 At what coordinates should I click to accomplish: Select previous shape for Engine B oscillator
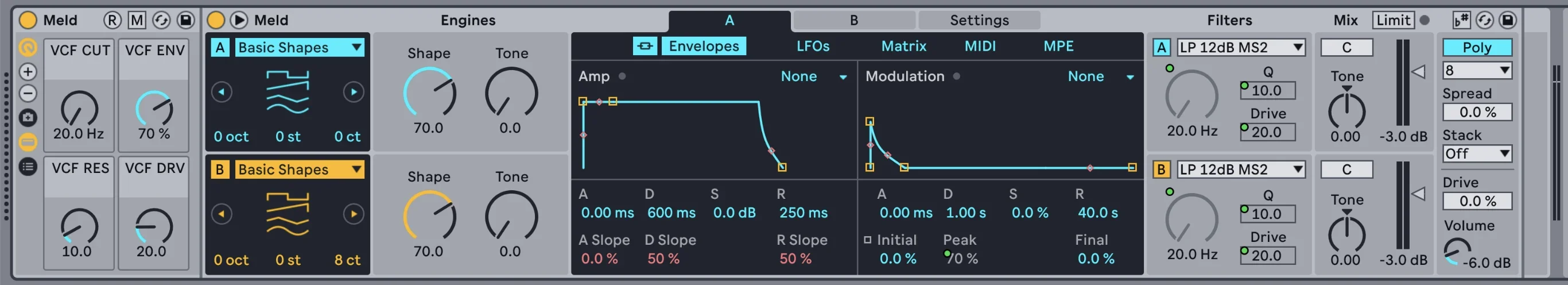click(222, 214)
